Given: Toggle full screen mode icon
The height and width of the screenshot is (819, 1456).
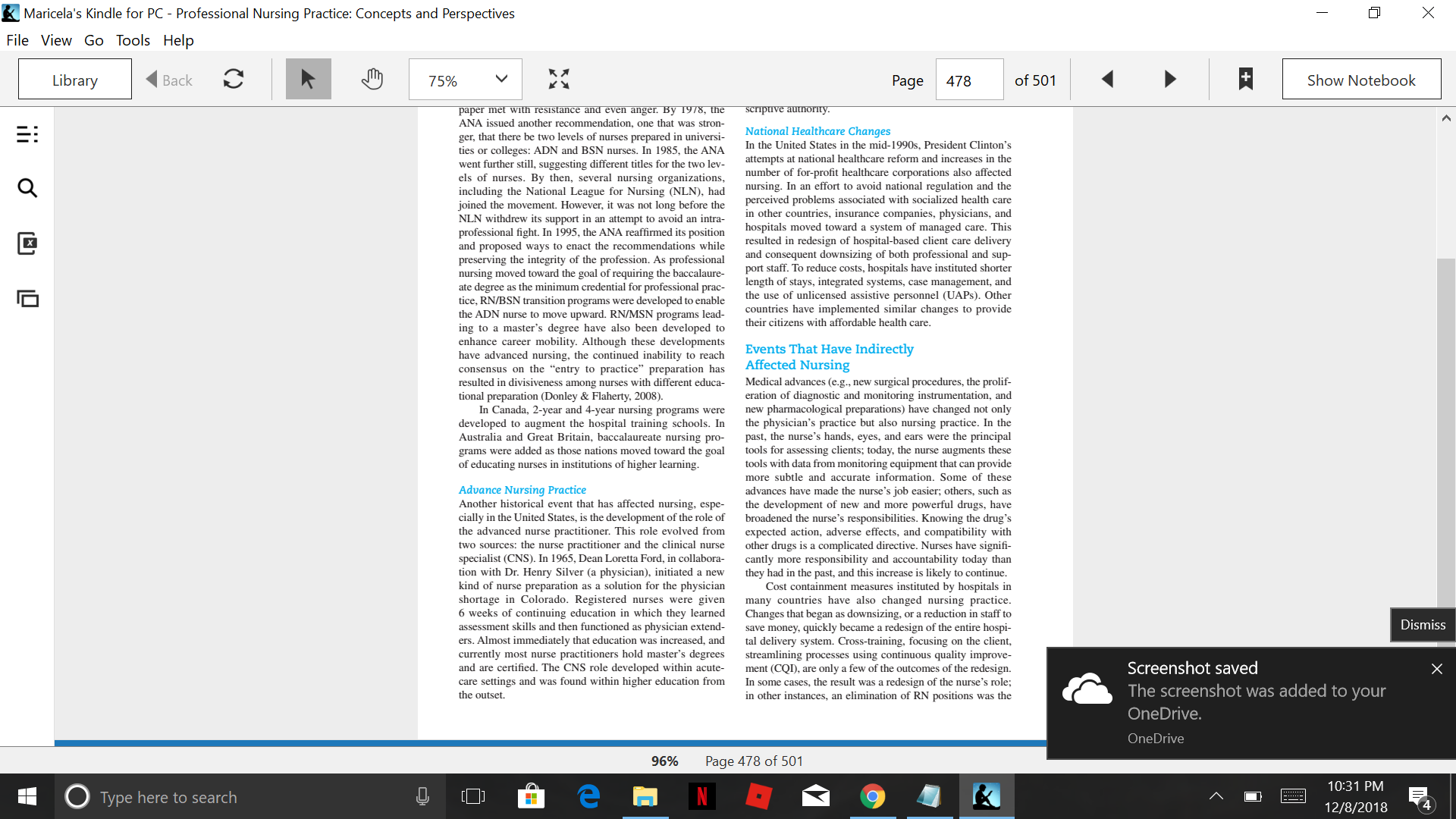Looking at the screenshot, I should click(x=559, y=79).
